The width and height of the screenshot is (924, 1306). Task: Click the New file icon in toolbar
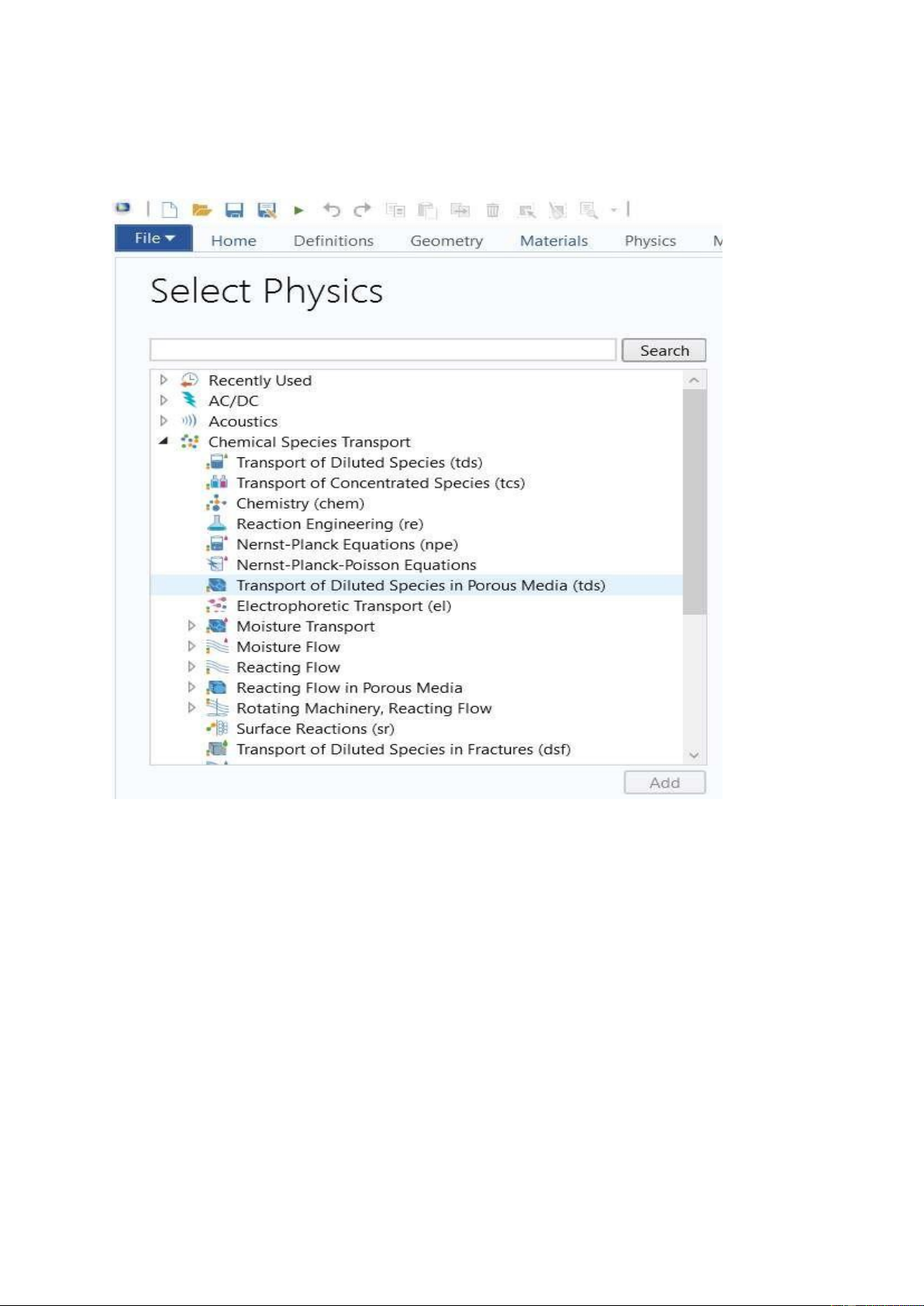click(170, 210)
